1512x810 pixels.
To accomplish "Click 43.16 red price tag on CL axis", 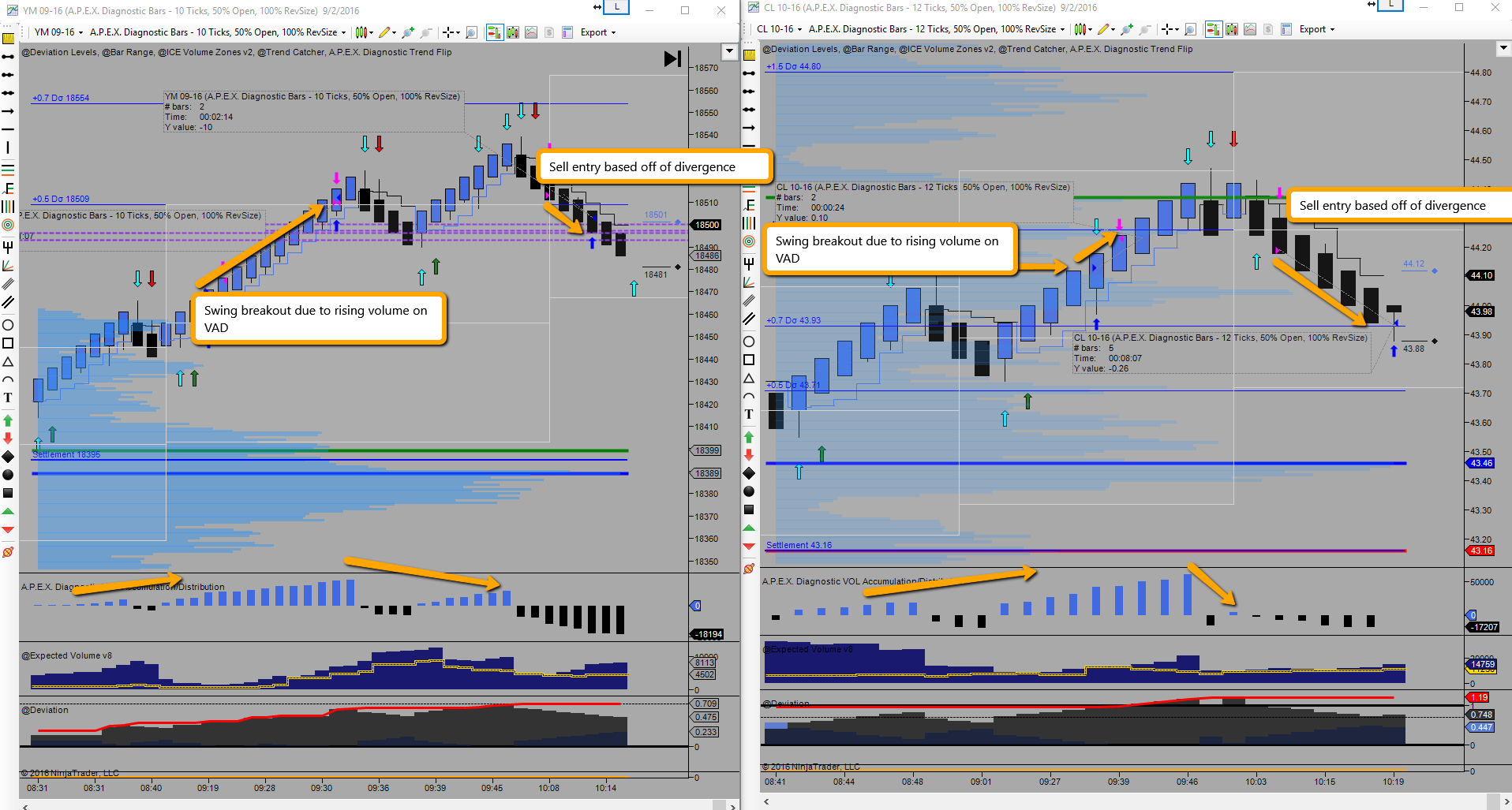I will 1481,551.
